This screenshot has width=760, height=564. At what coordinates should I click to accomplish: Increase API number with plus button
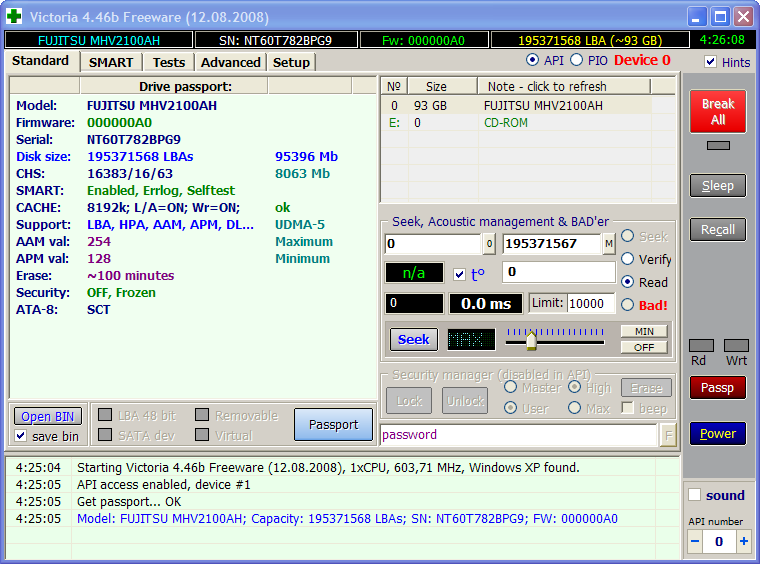744,541
